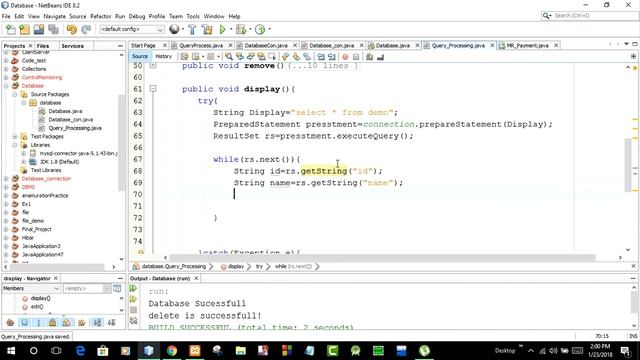Open the Navigate menu
This screenshot has width=640, height=360.
54,16
